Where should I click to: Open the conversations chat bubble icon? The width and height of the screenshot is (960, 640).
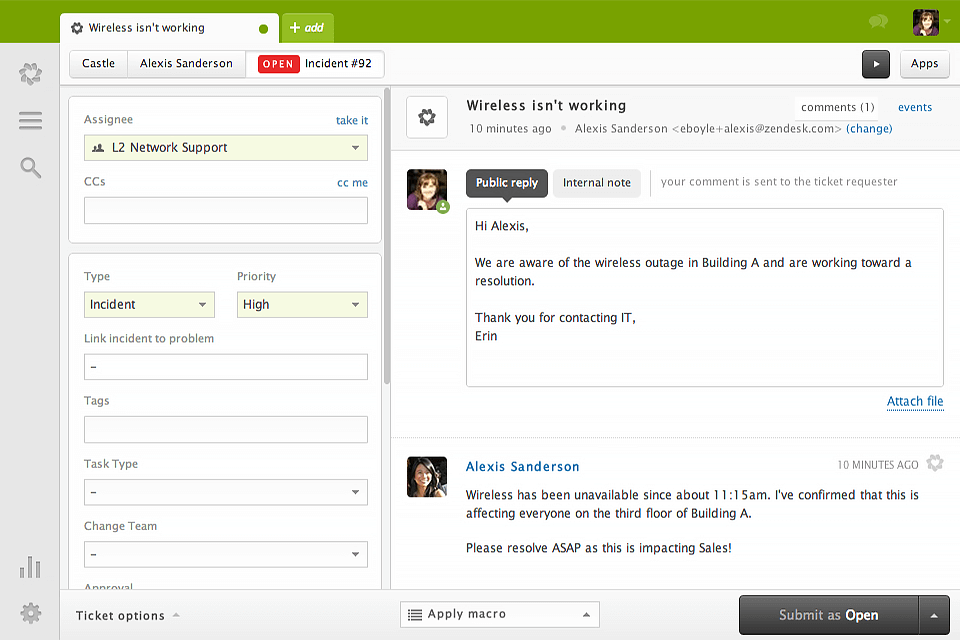878,21
